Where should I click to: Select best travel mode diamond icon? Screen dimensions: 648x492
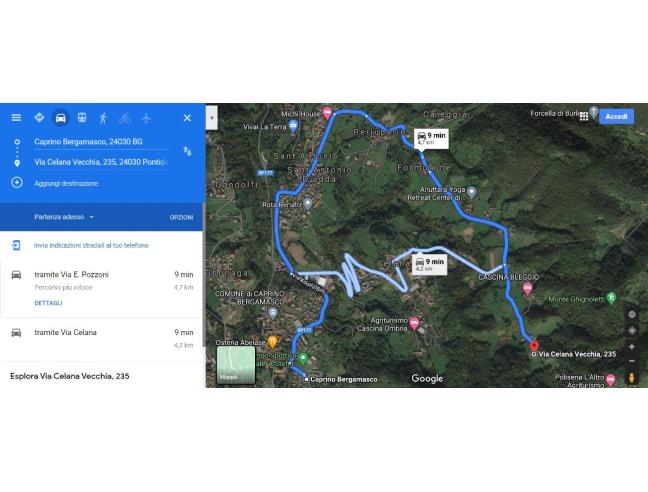39,118
